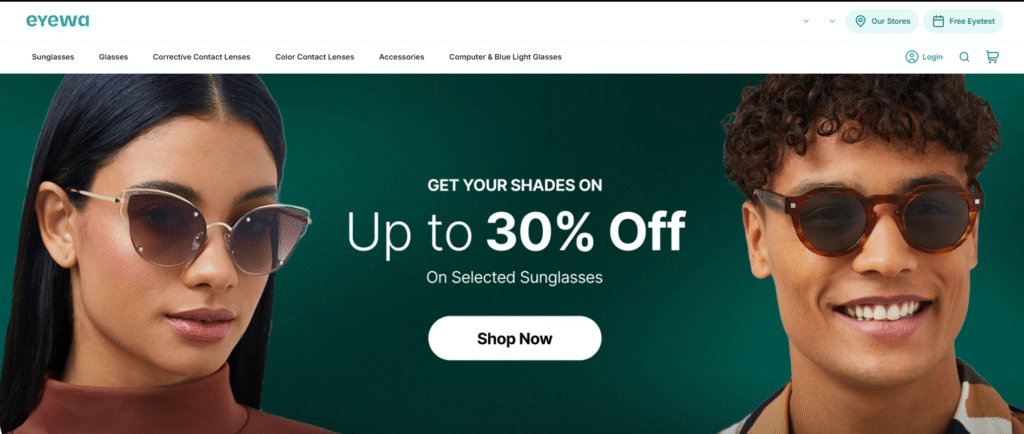Click the Shop Now button
Image resolution: width=1024 pixels, height=434 pixels.
point(515,338)
